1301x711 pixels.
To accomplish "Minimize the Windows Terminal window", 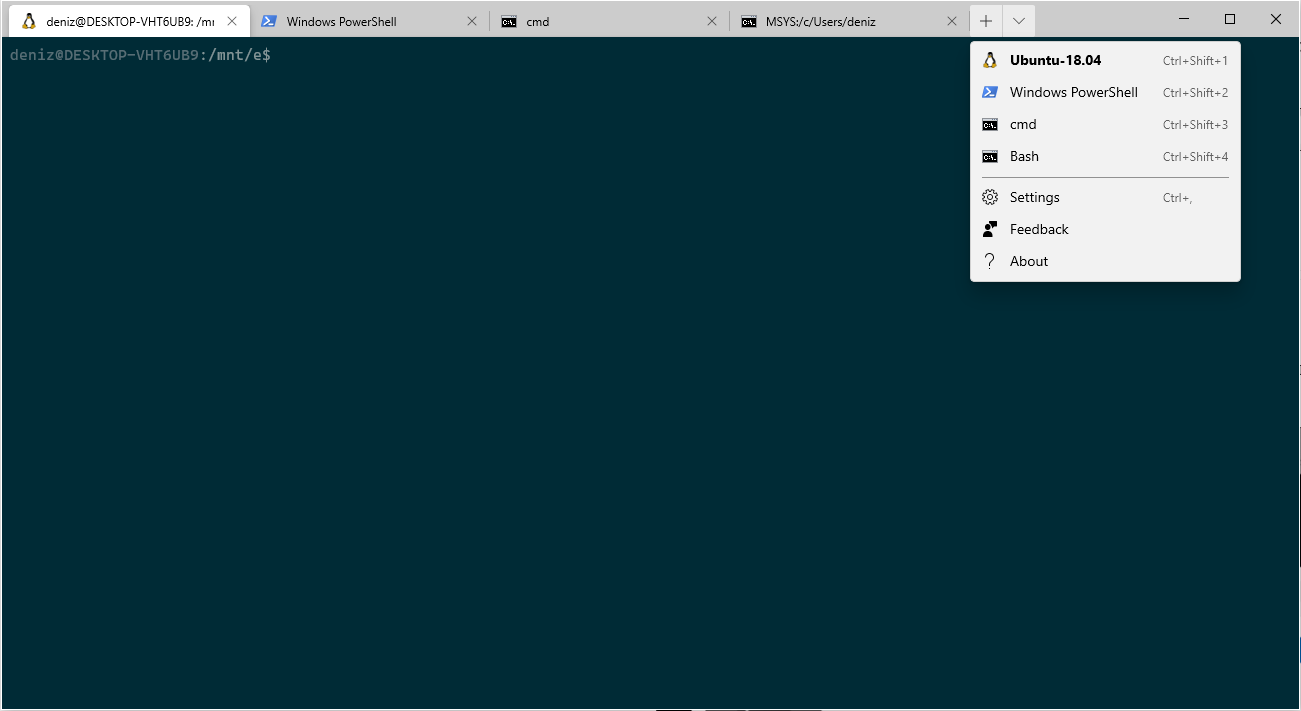I will point(1184,19).
